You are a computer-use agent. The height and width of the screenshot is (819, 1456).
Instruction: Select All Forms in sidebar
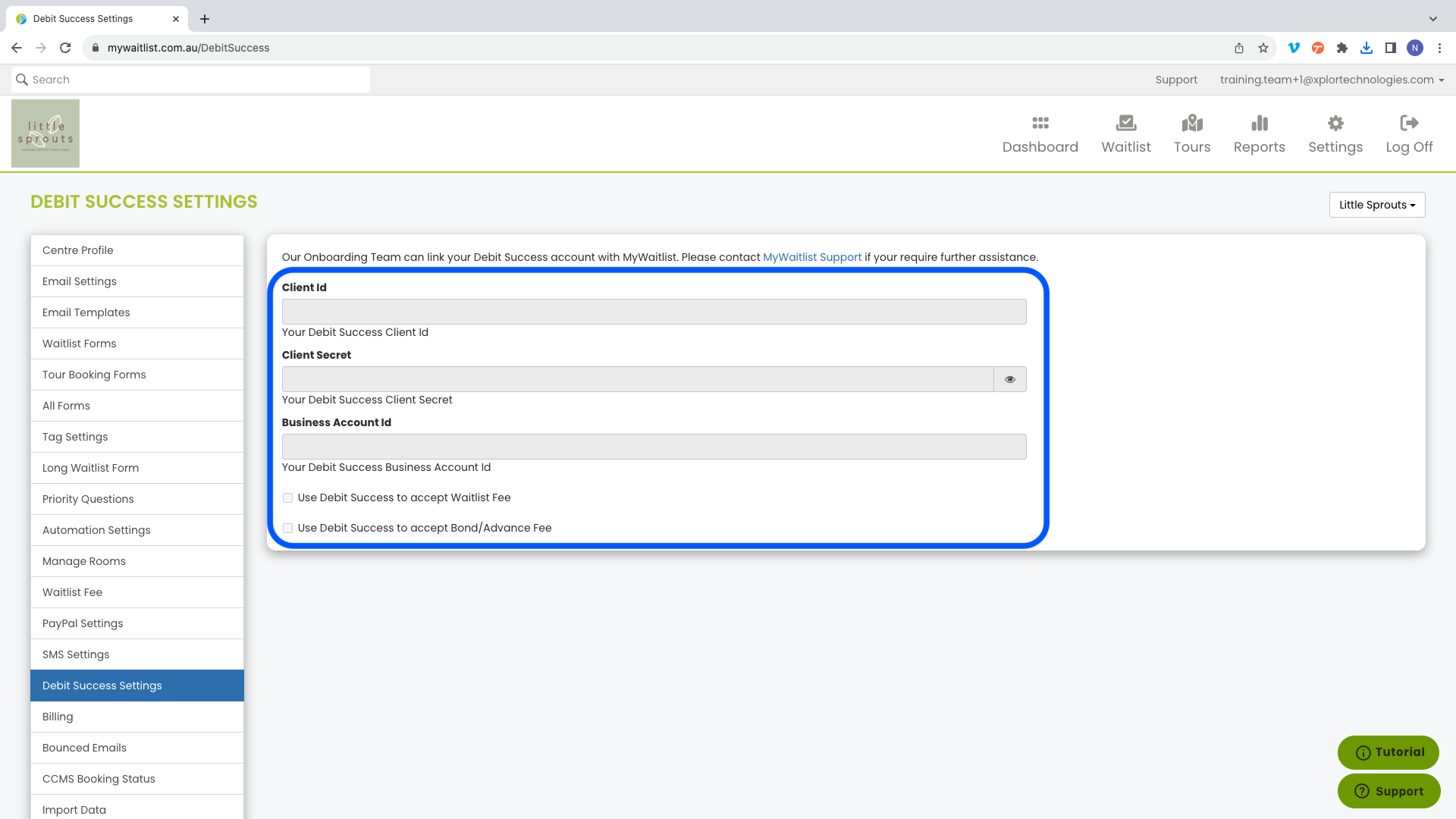(137, 406)
